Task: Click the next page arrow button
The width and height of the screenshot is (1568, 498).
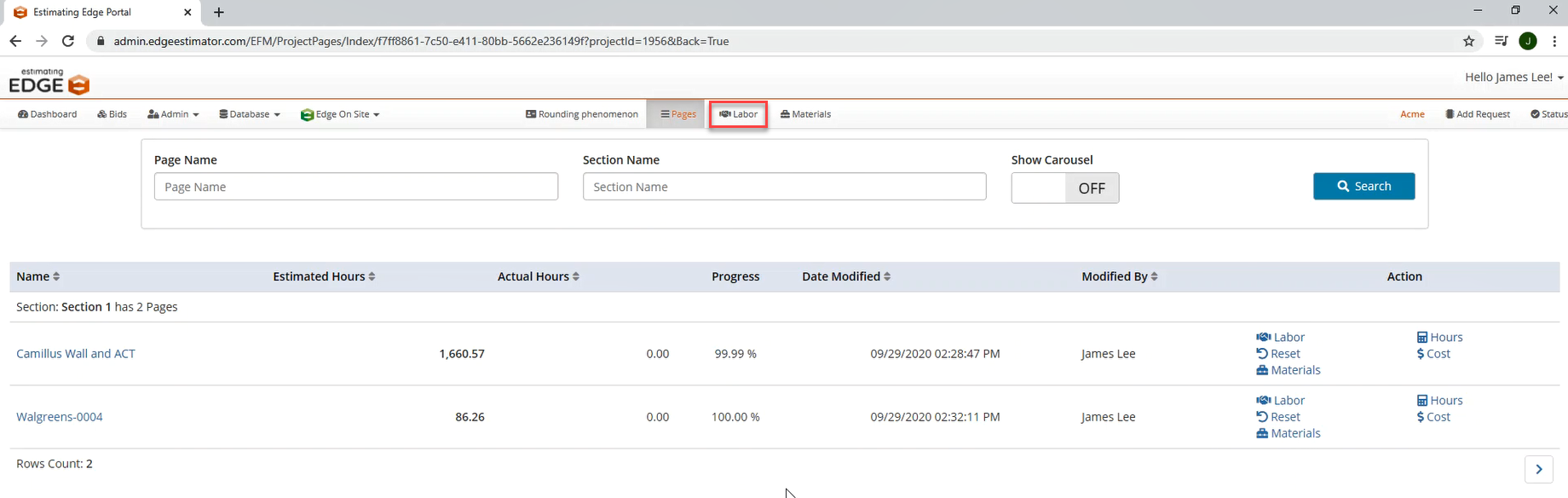Action: click(1538, 469)
